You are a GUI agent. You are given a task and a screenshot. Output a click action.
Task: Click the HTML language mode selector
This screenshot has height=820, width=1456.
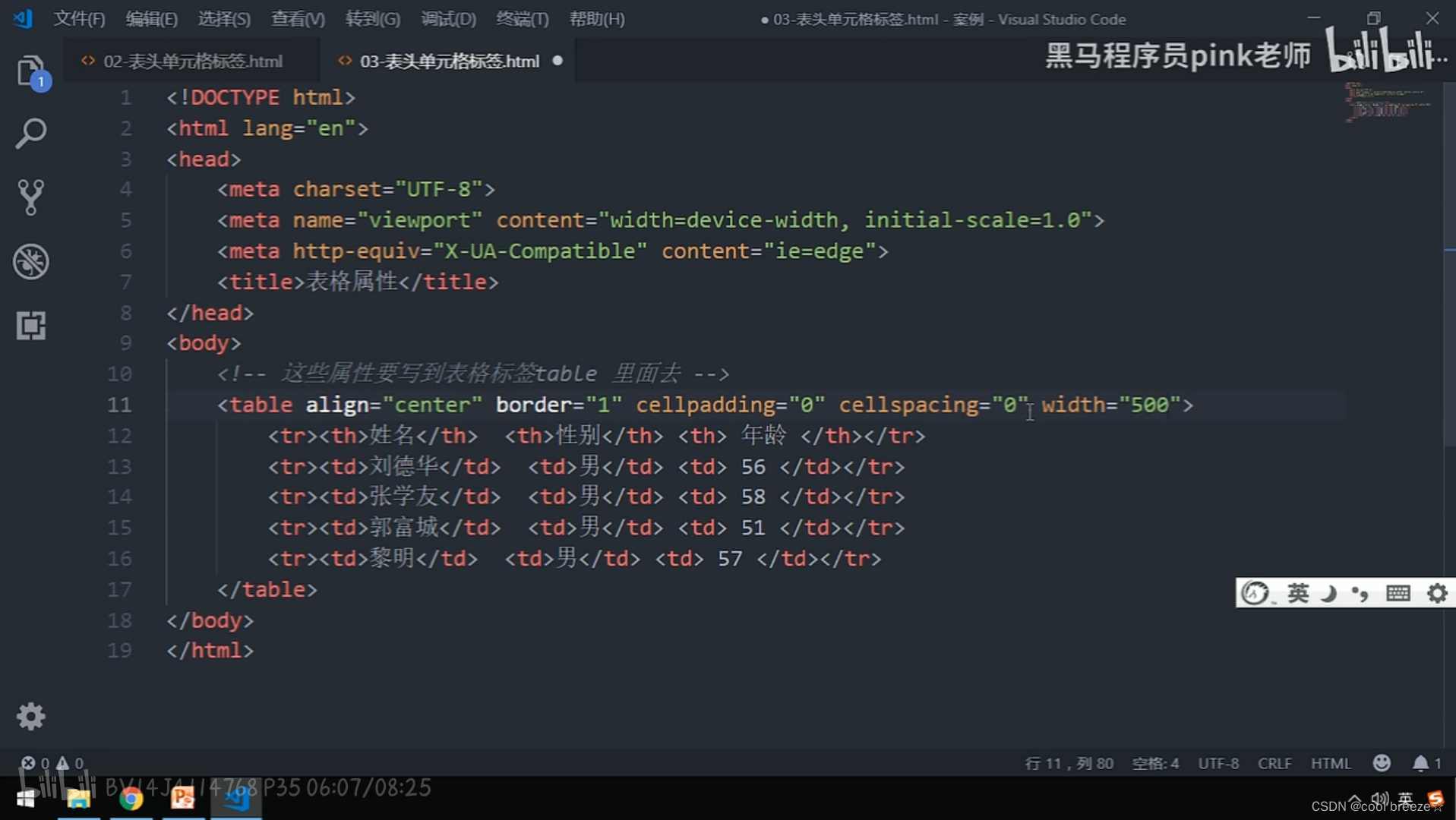coord(1331,763)
